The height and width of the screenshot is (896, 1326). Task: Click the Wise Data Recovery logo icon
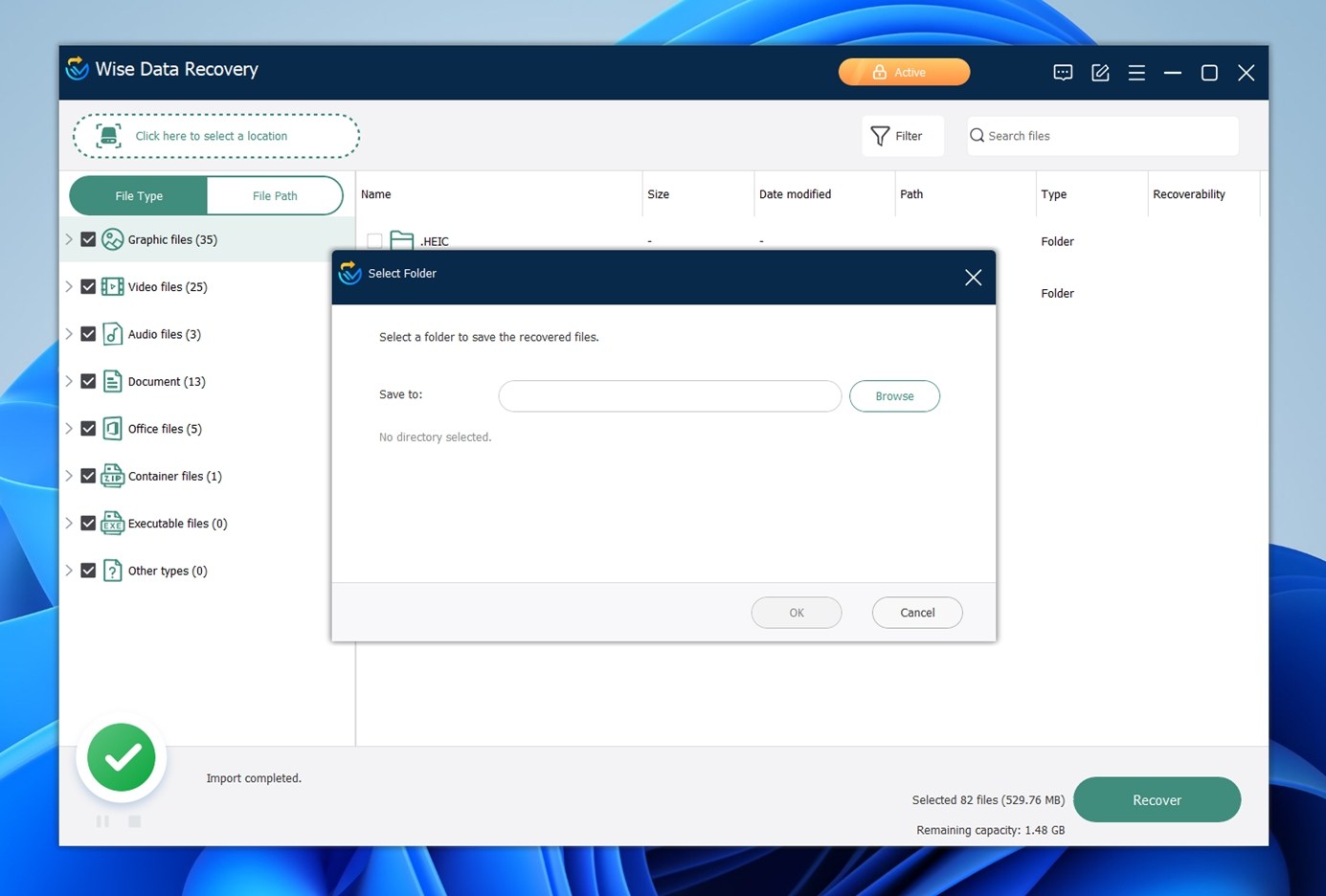pyautogui.click(x=77, y=69)
